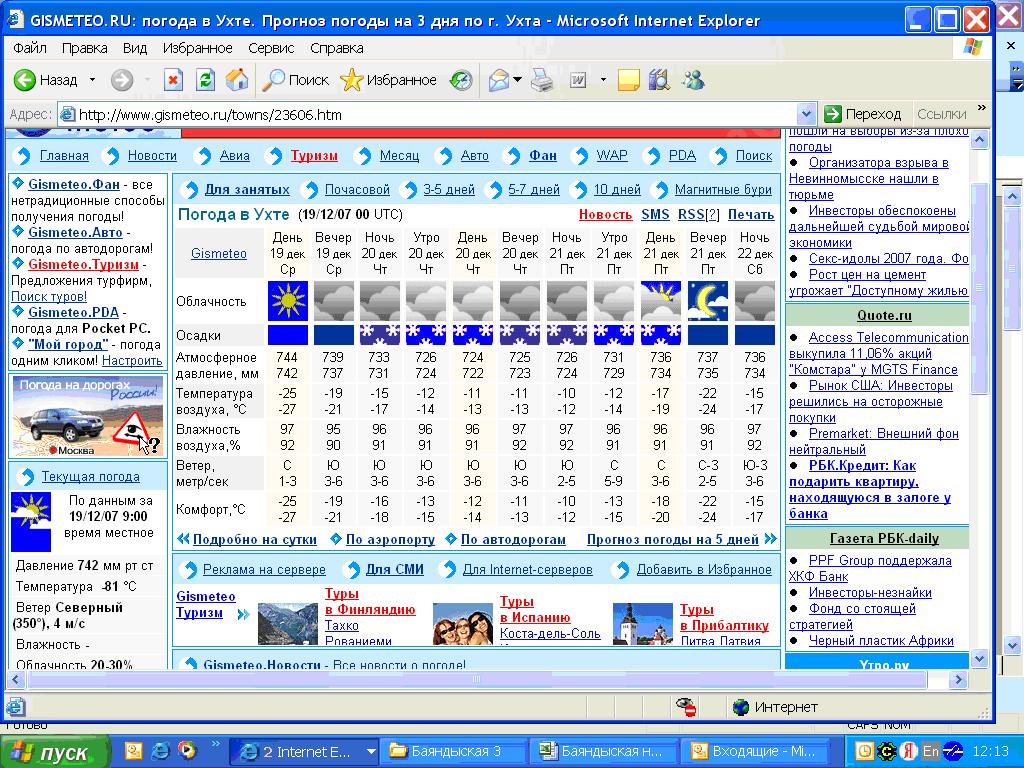Viewport: 1024px width, 768px height.
Task: Open the Текущая погода link
Action: 91,477
